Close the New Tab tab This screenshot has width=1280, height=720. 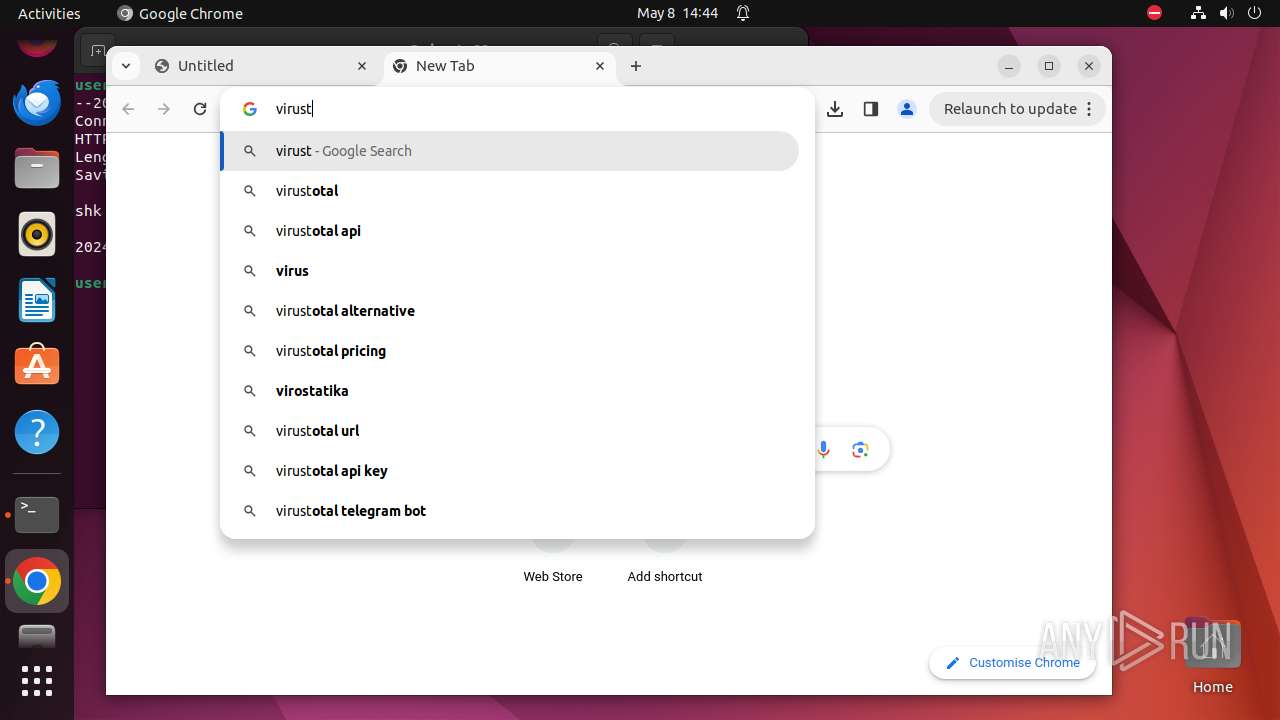pos(600,66)
